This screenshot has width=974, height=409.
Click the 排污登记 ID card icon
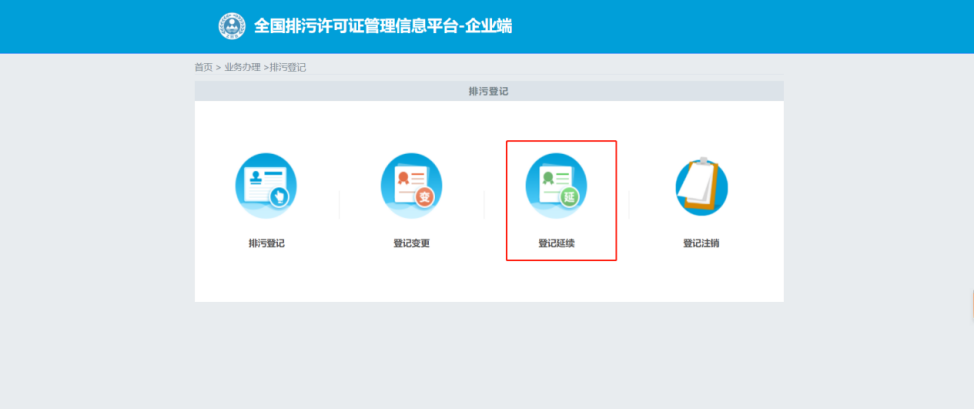(x=266, y=186)
